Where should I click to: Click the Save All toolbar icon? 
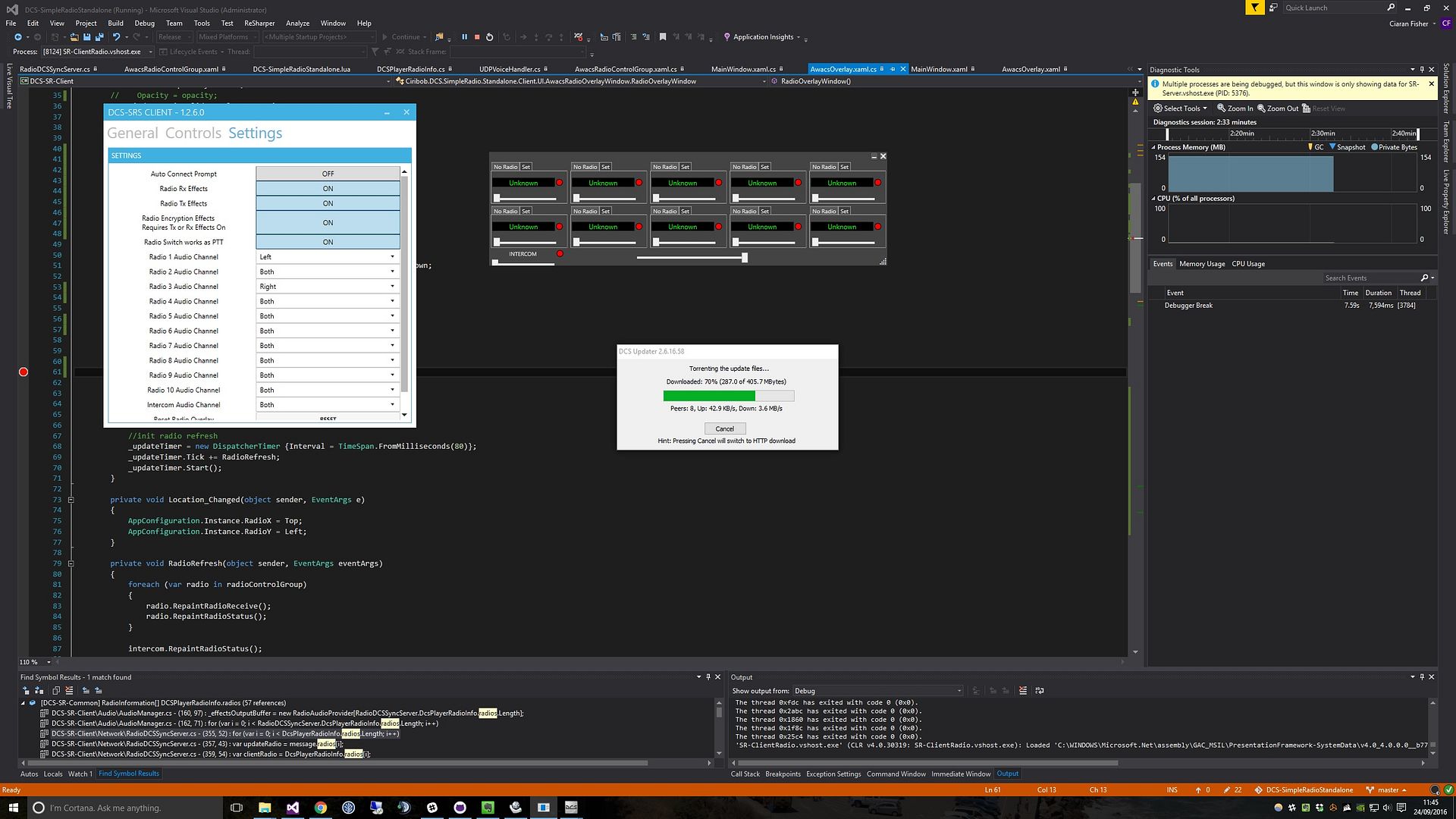pyautogui.click(x=99, y=36)
